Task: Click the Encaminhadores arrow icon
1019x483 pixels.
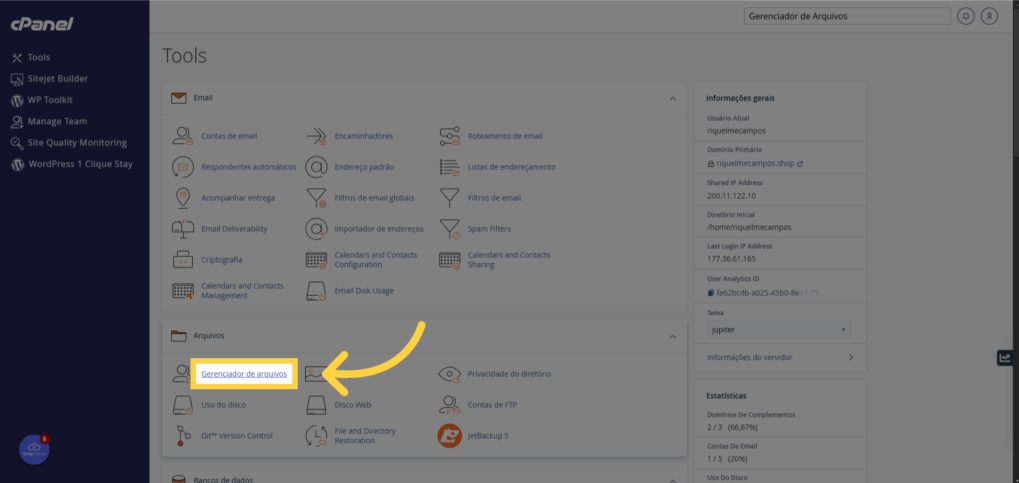Action: click(x=316, y=136)
